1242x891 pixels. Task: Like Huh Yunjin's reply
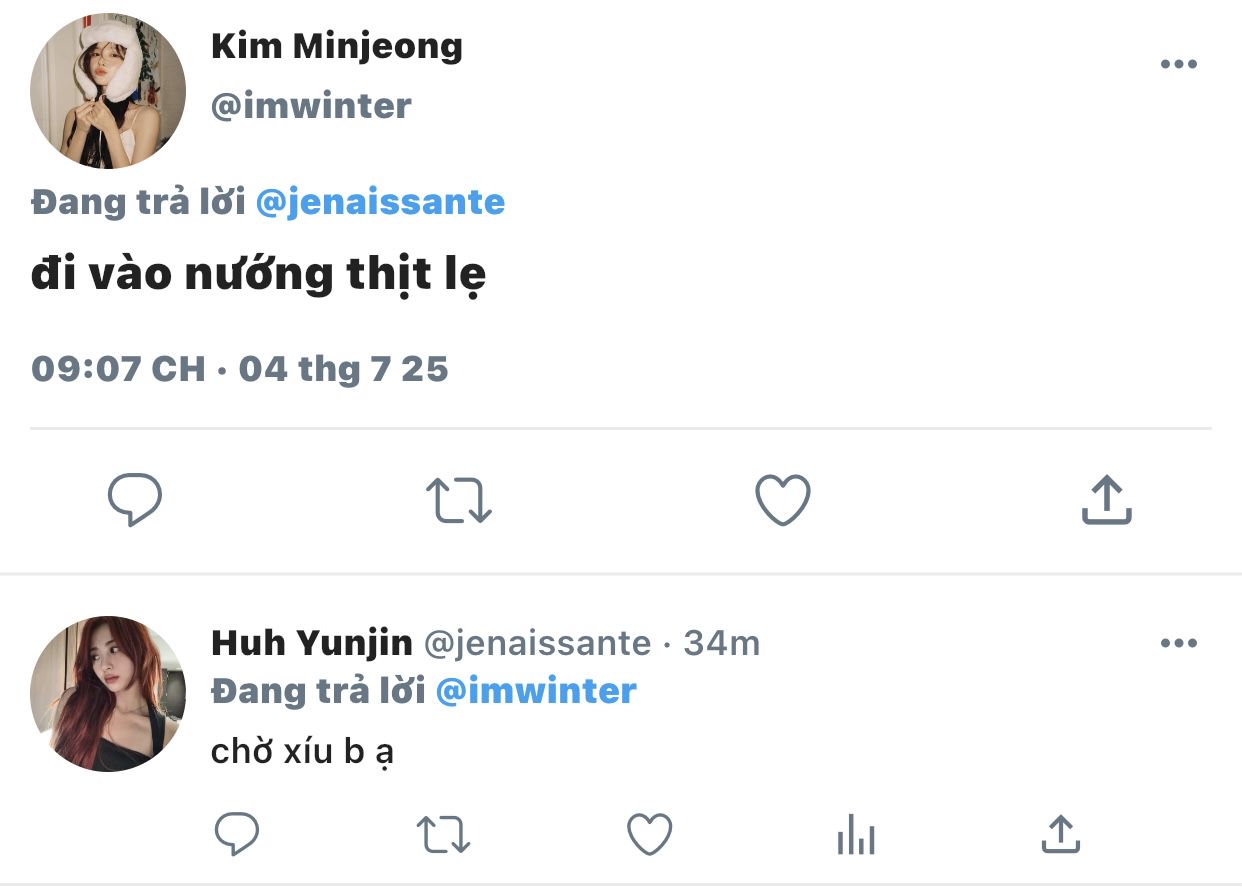click(x=648, y=833)
